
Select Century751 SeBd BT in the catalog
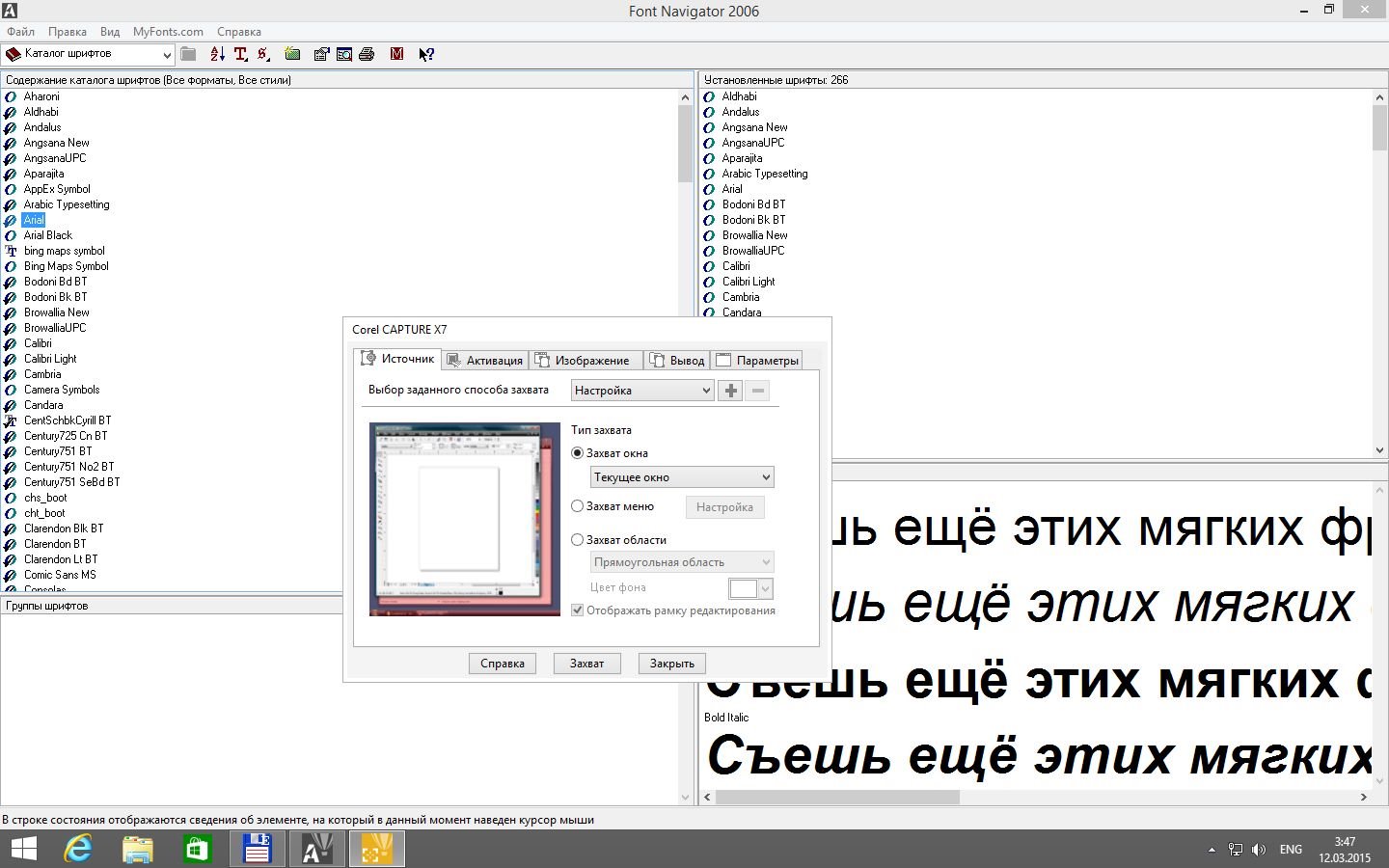click(71, 482)
